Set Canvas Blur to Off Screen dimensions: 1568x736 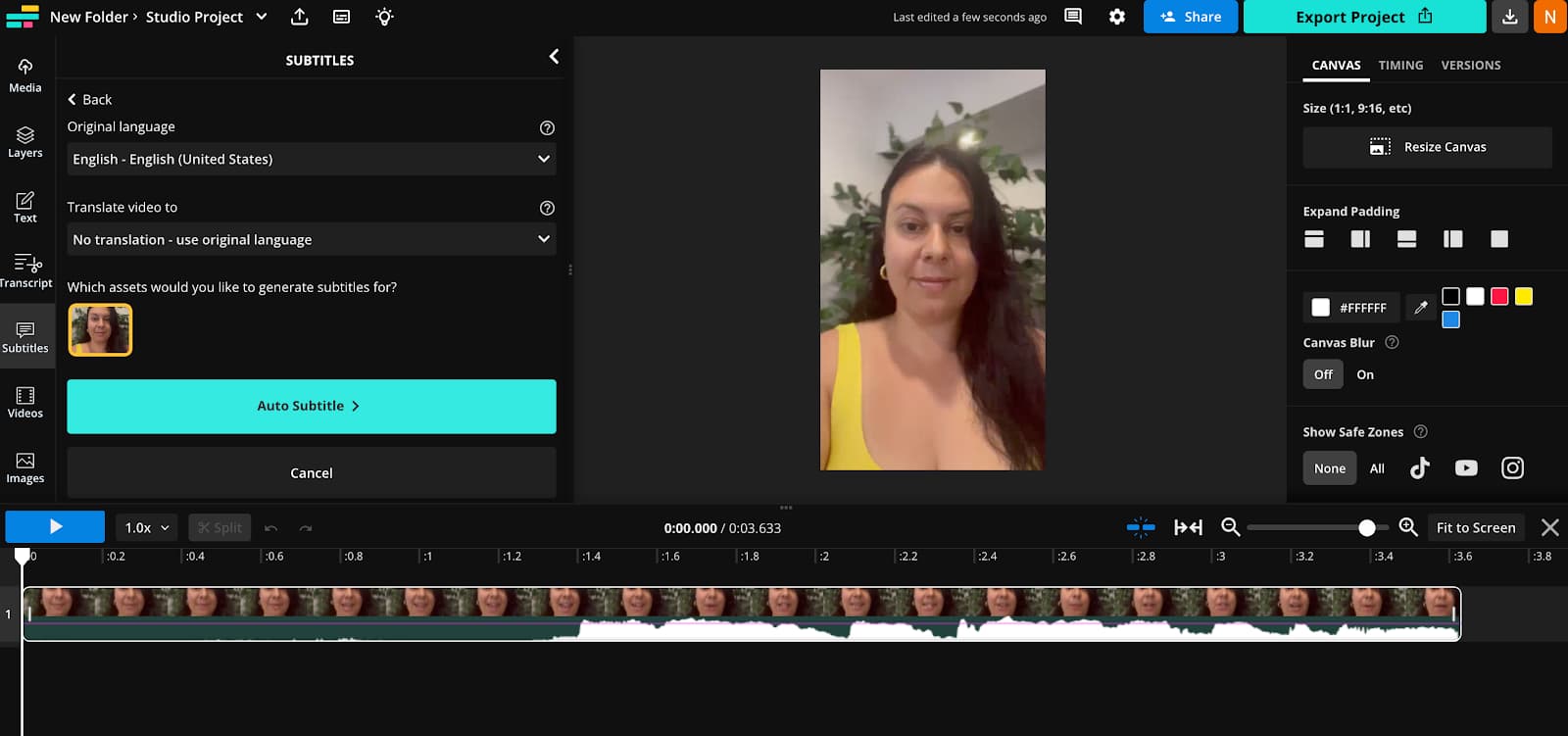point(1323,374)
